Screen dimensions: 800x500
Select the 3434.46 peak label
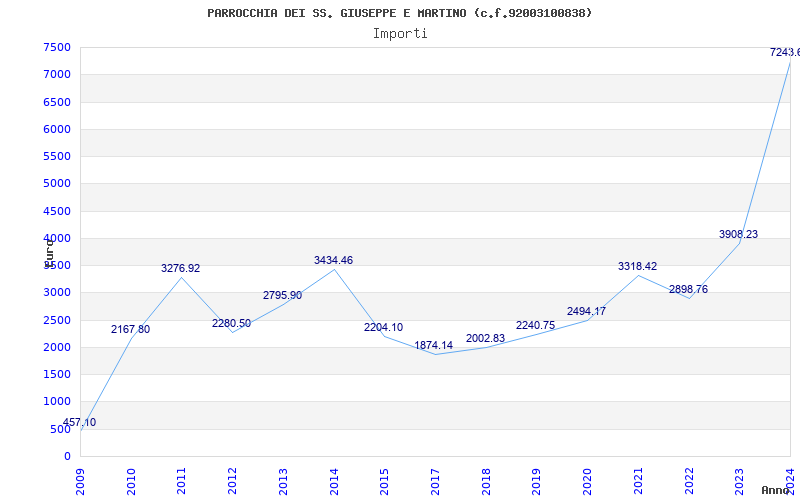click(333, 260)
